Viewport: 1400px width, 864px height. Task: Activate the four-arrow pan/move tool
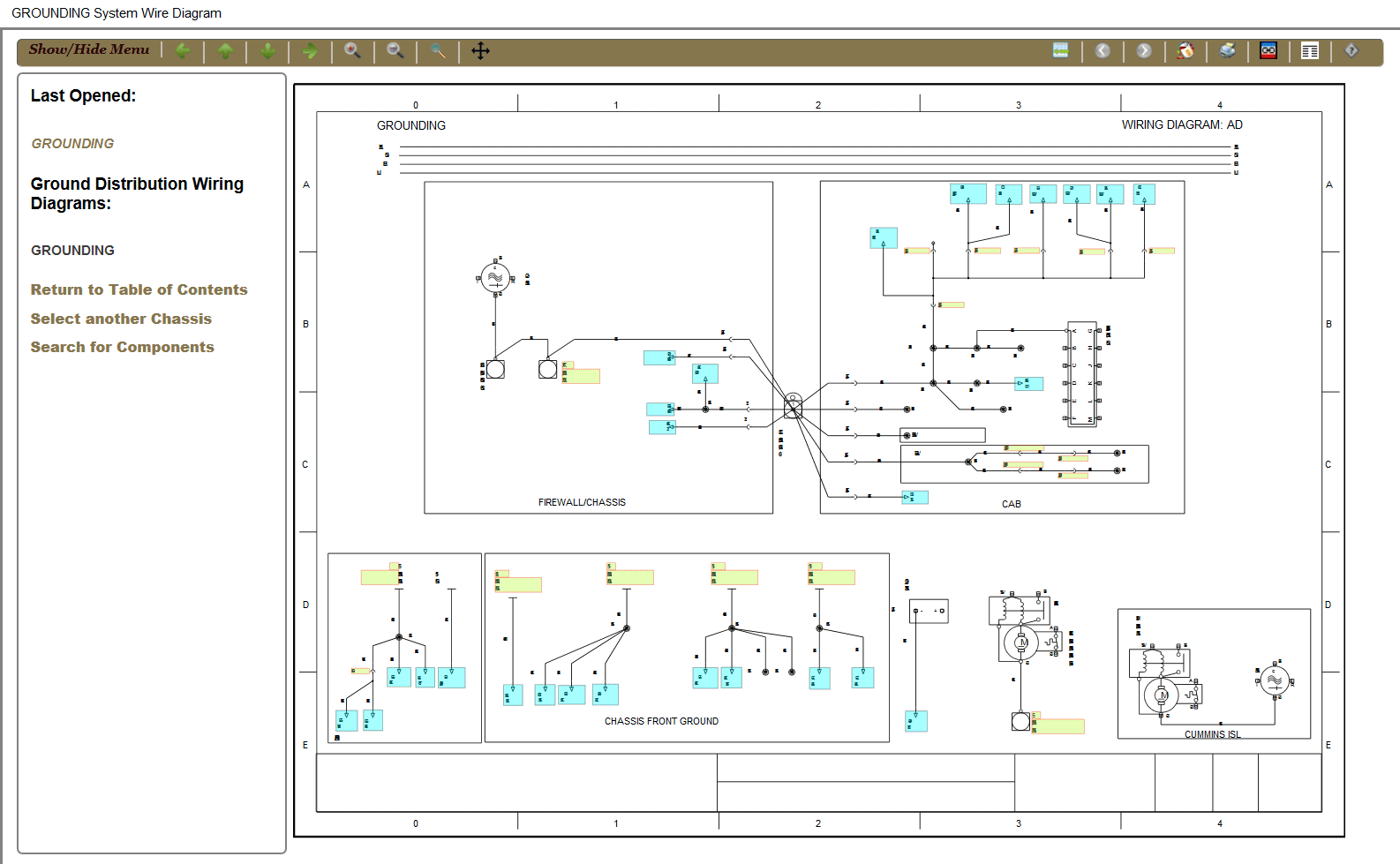pos(480,51)
